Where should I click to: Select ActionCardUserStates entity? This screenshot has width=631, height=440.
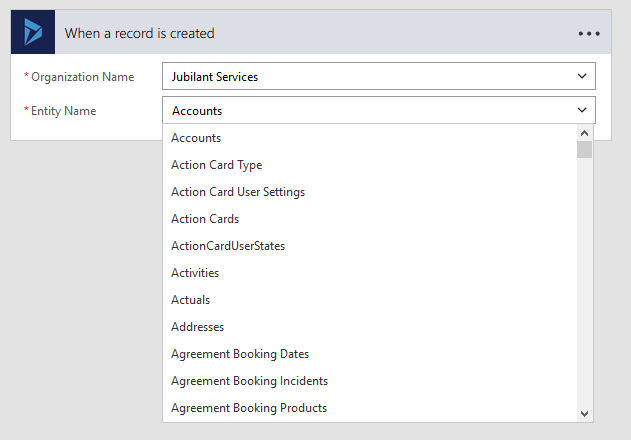click(x=369, y=246)
